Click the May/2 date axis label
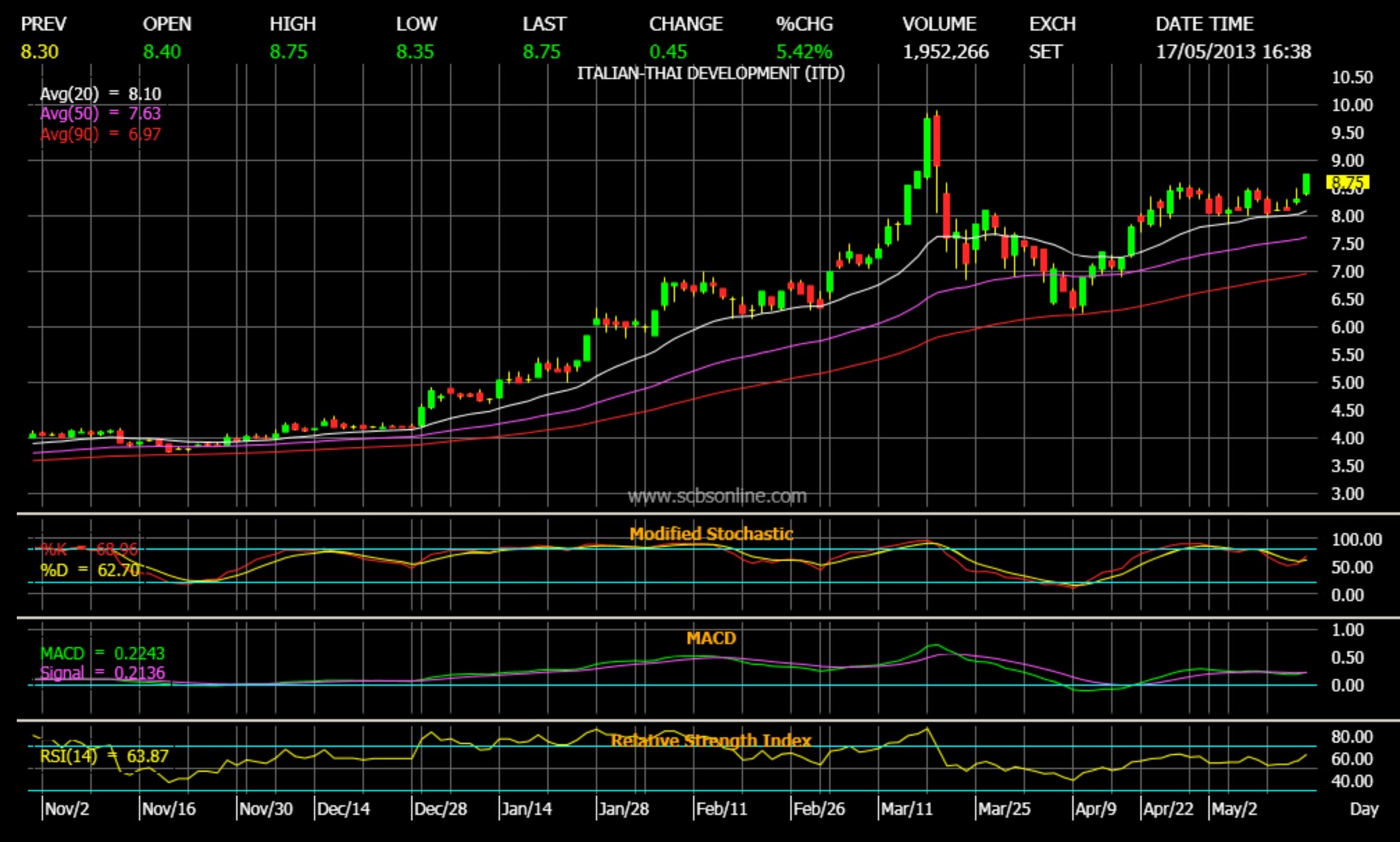This screenshot has height=842, width=1400. tap(1234, 809)
